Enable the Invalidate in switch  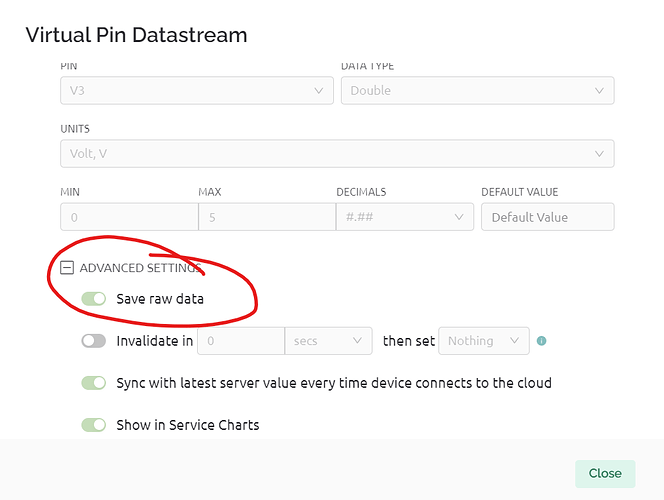click(x=94, y=341)
